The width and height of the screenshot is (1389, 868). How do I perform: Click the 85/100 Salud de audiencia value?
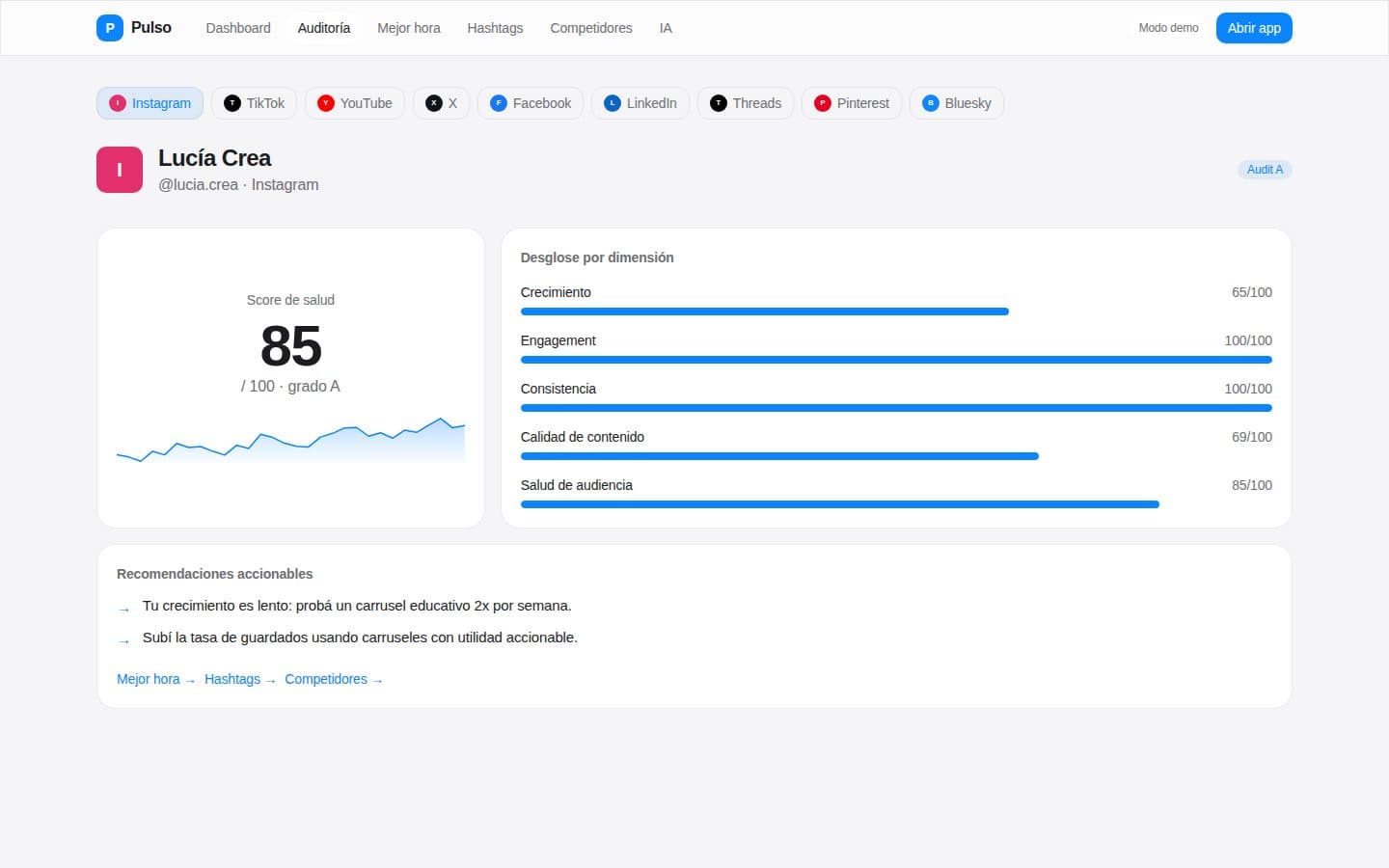pos(1251,485)
